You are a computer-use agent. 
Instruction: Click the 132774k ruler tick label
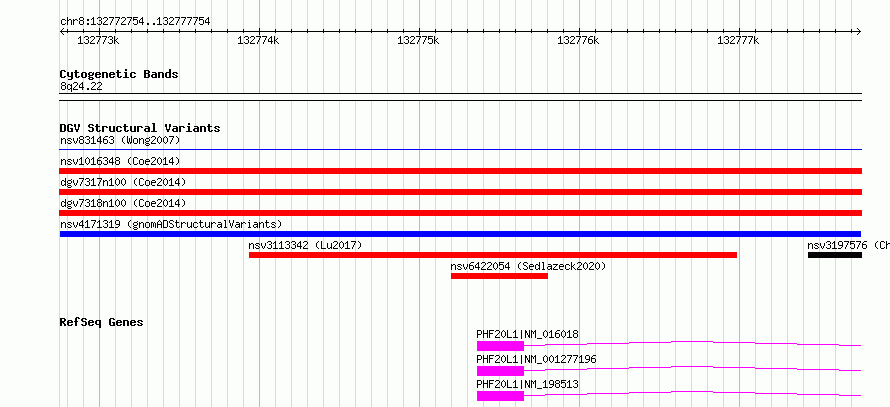click(258, 40)
